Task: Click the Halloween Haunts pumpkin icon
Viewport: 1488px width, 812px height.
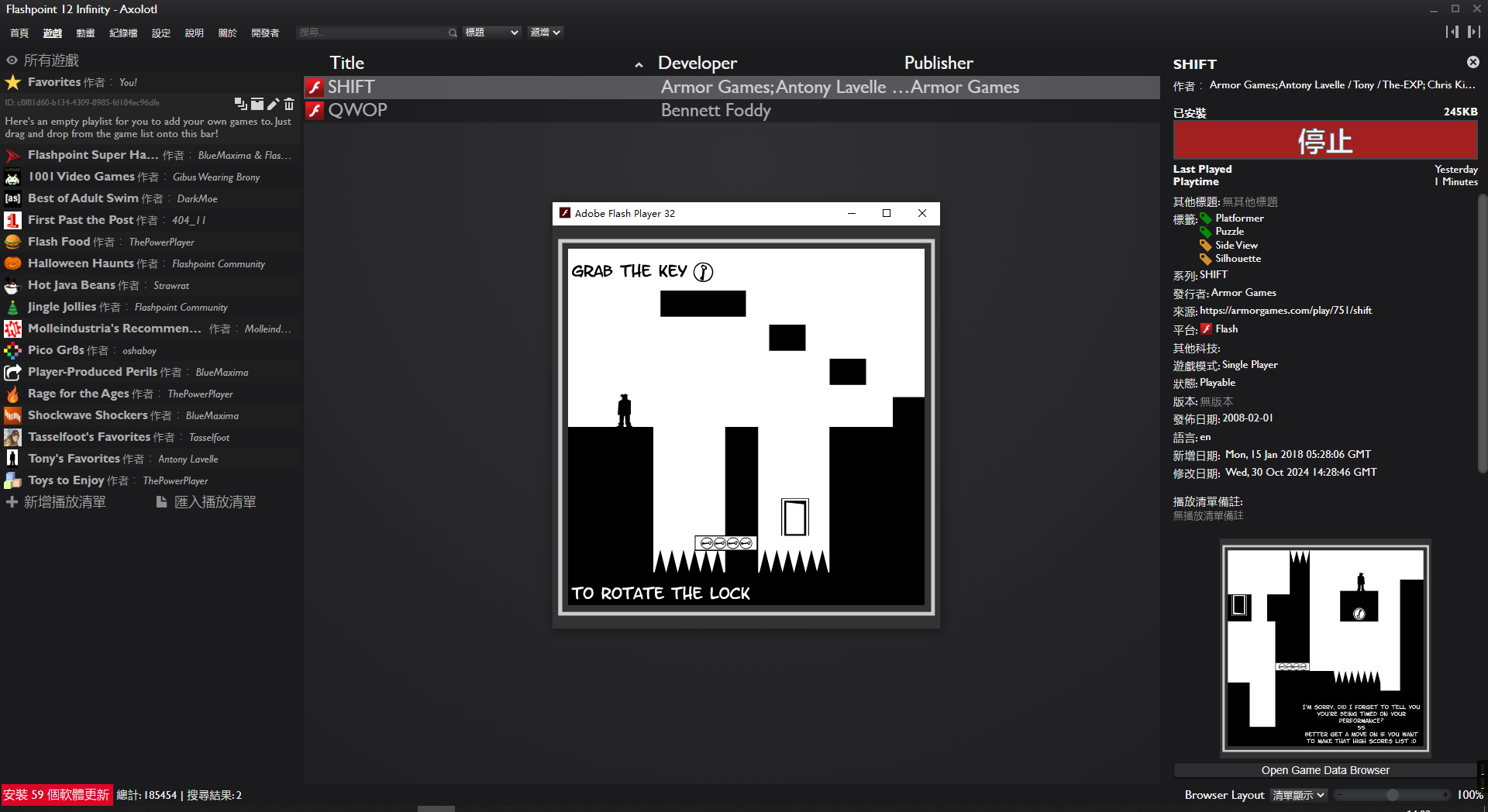Action: pyautogui.click(x=13, y=263)
